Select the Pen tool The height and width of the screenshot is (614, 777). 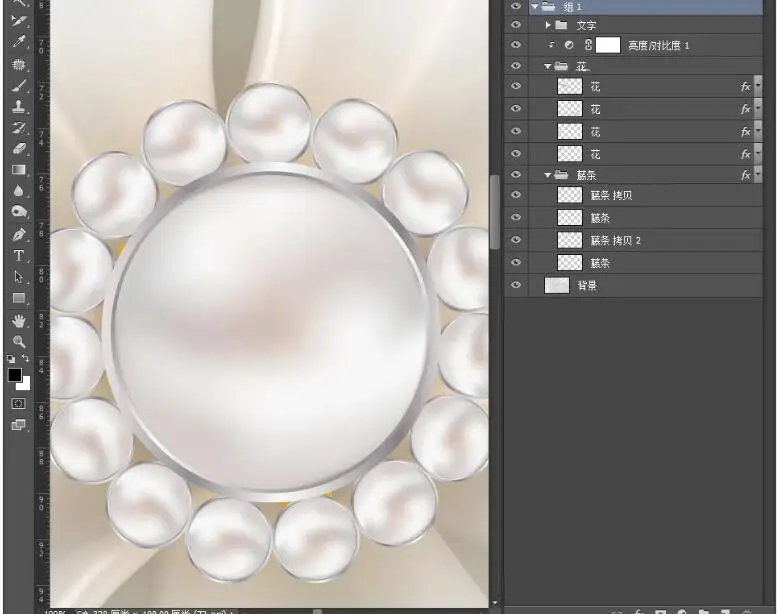(x=19, y=234)
